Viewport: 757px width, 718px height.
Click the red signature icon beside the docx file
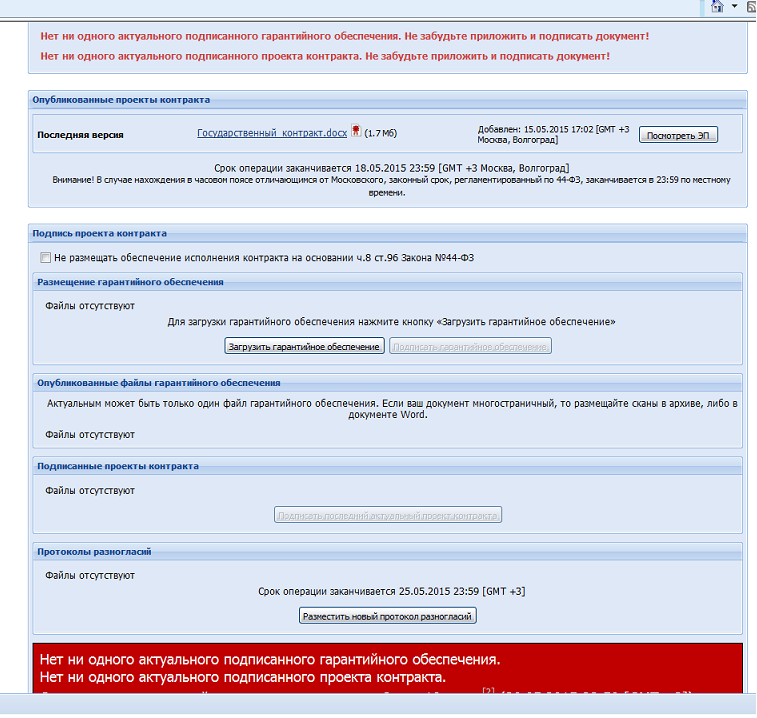(x=355, y=132)
